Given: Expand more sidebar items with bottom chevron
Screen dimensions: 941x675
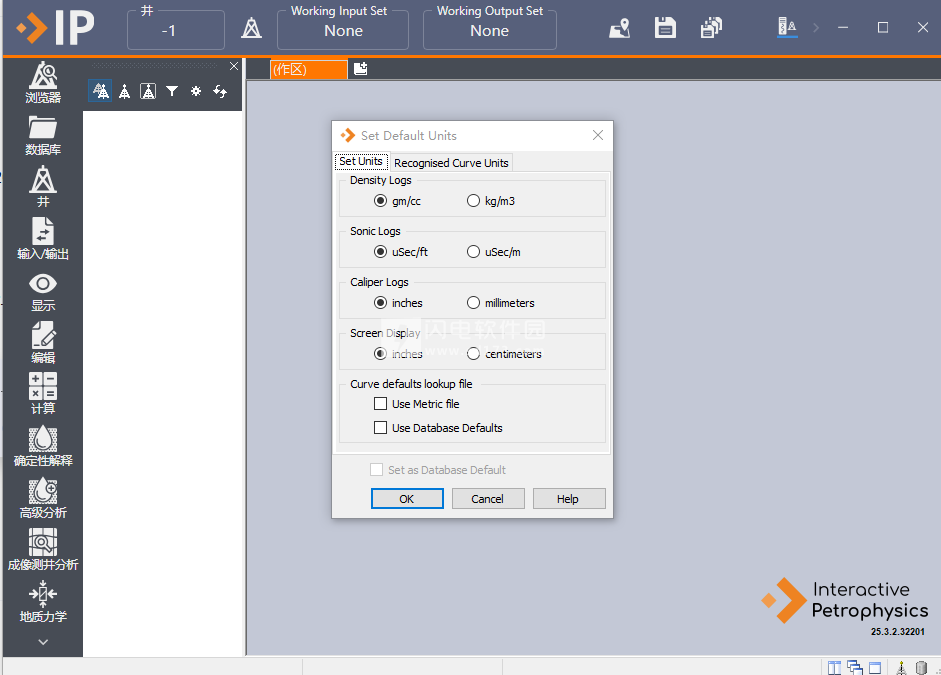Looking at the screenshot, I should pyautogui.click(x=42, y=642).
